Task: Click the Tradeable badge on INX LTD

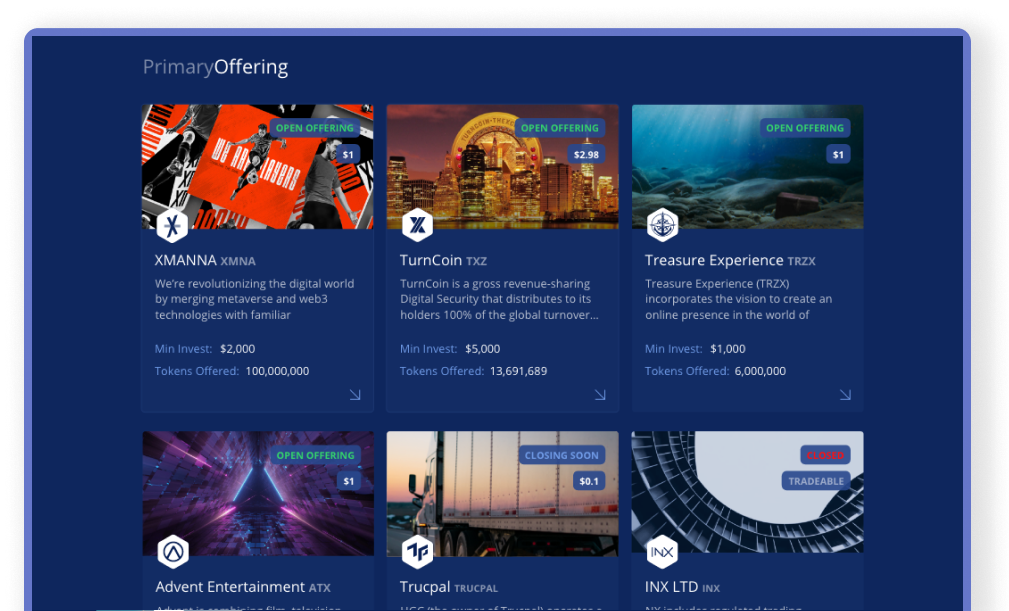Action: 816,481
